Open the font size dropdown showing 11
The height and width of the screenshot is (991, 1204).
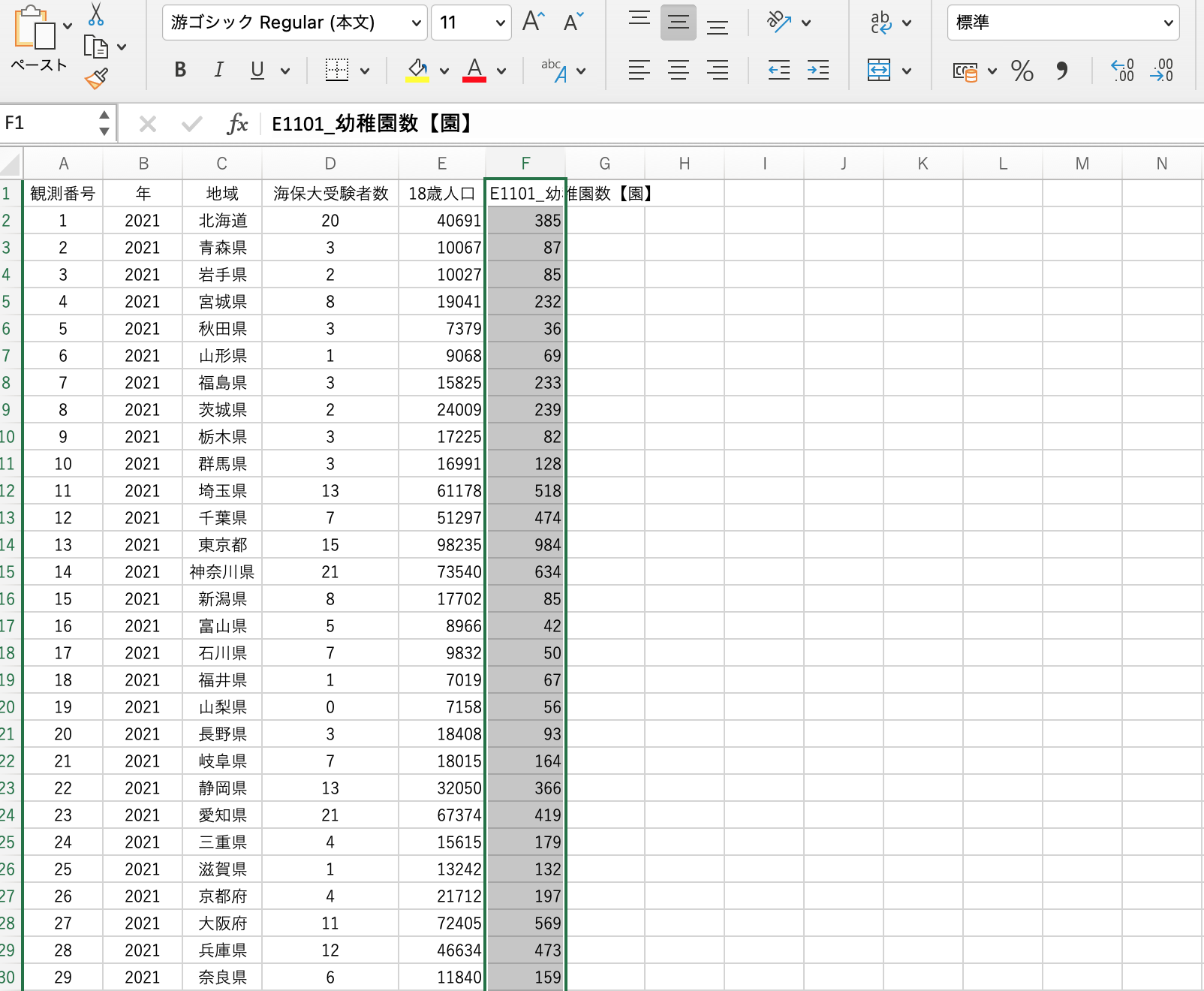[x=471, y=23]
